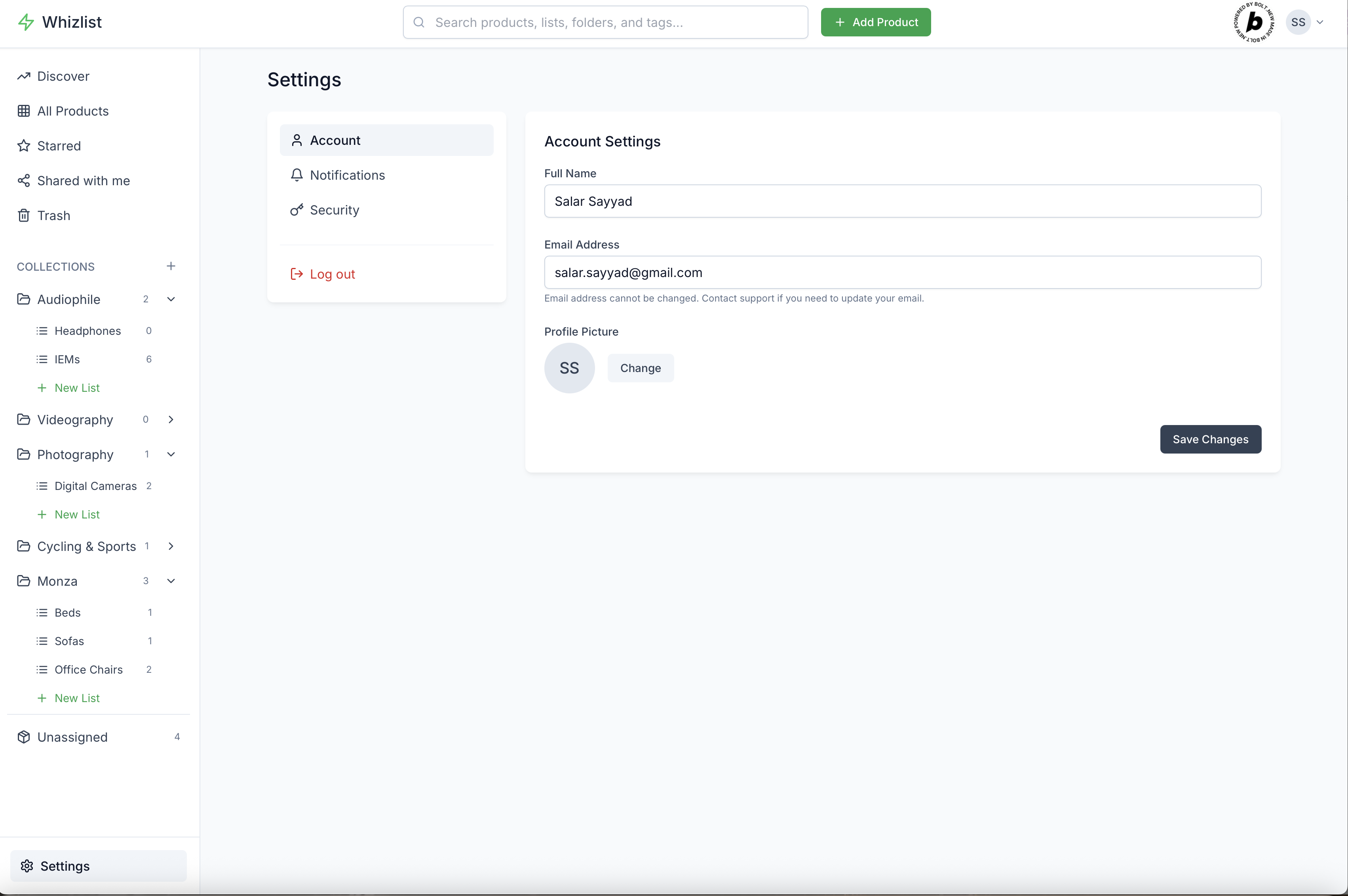This screenshot has height=896, width=1348.
Task: Open Discover in the sidebar
Action: pos(63,76)
